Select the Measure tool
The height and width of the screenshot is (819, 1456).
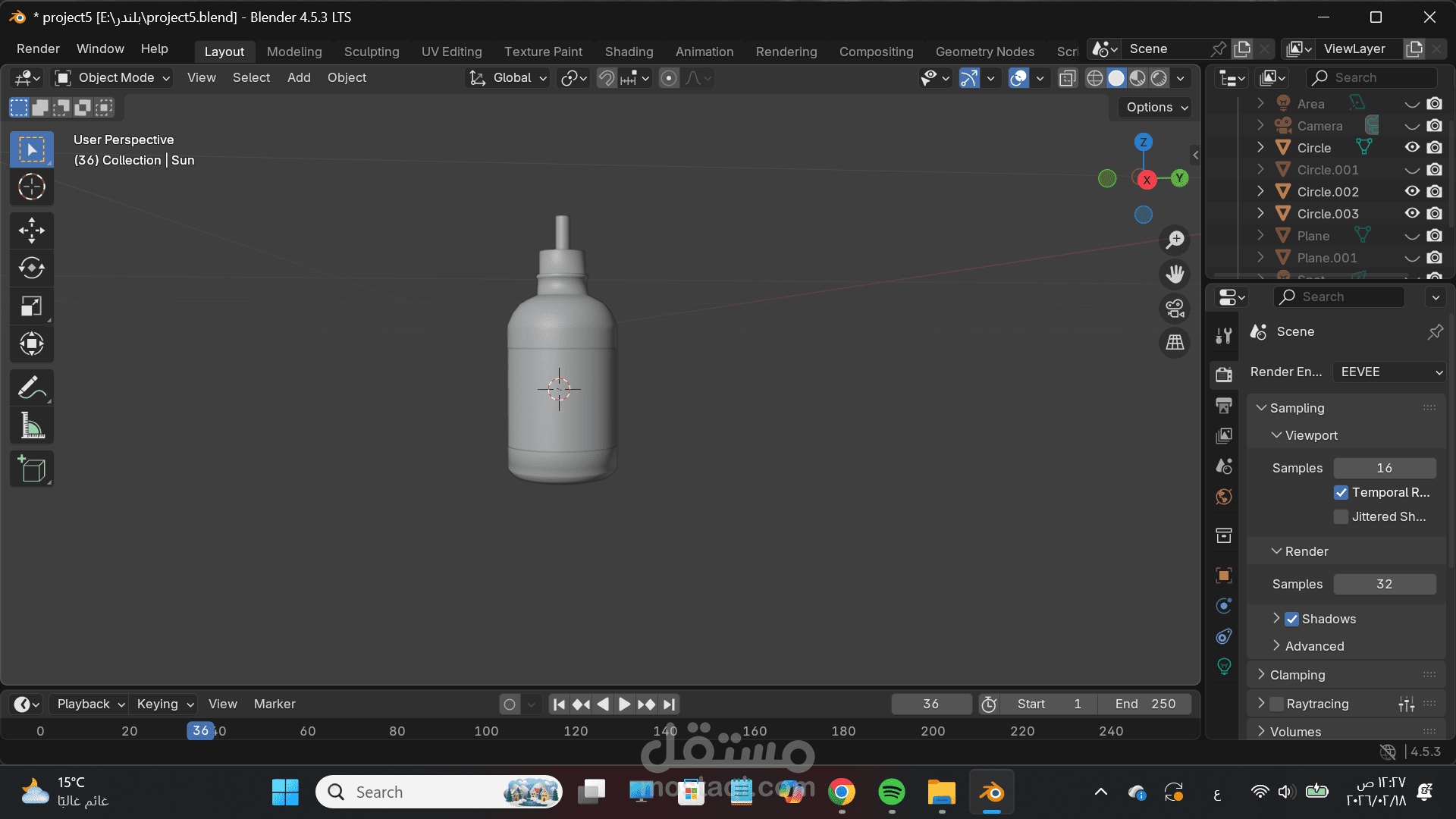click(31, 426)
